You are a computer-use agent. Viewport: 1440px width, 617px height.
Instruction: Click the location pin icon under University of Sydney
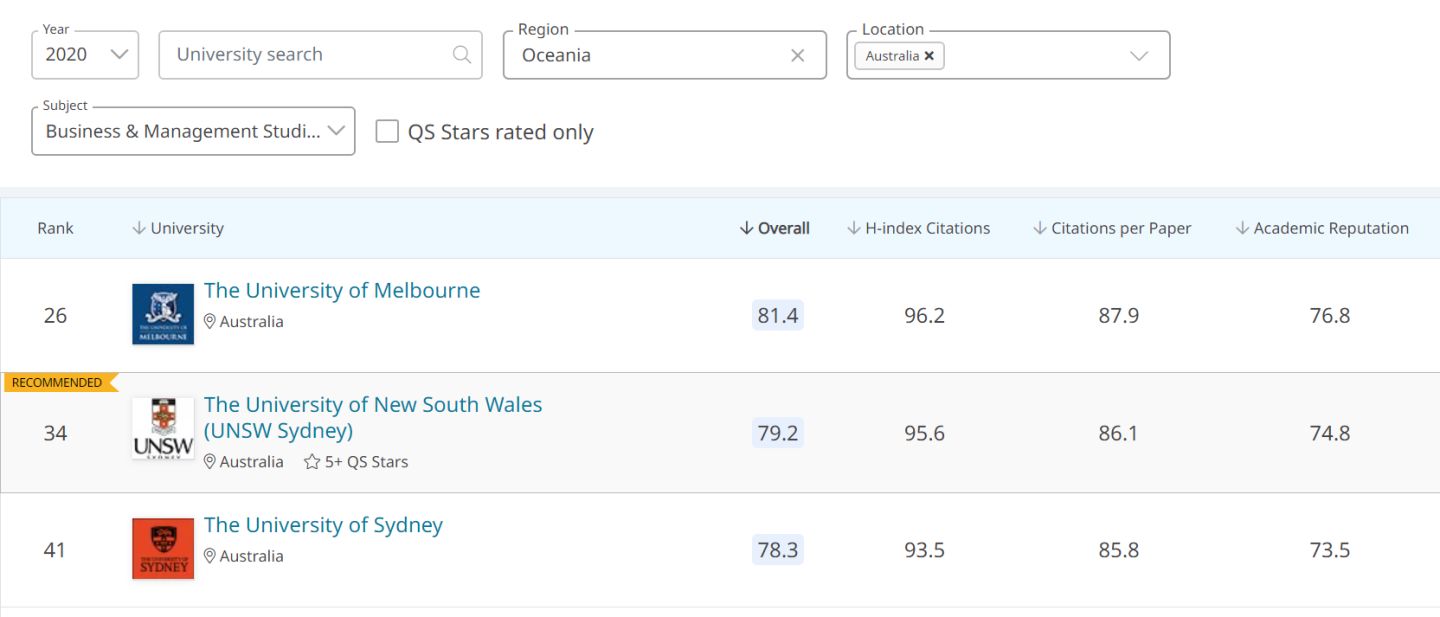pos(210,556)
